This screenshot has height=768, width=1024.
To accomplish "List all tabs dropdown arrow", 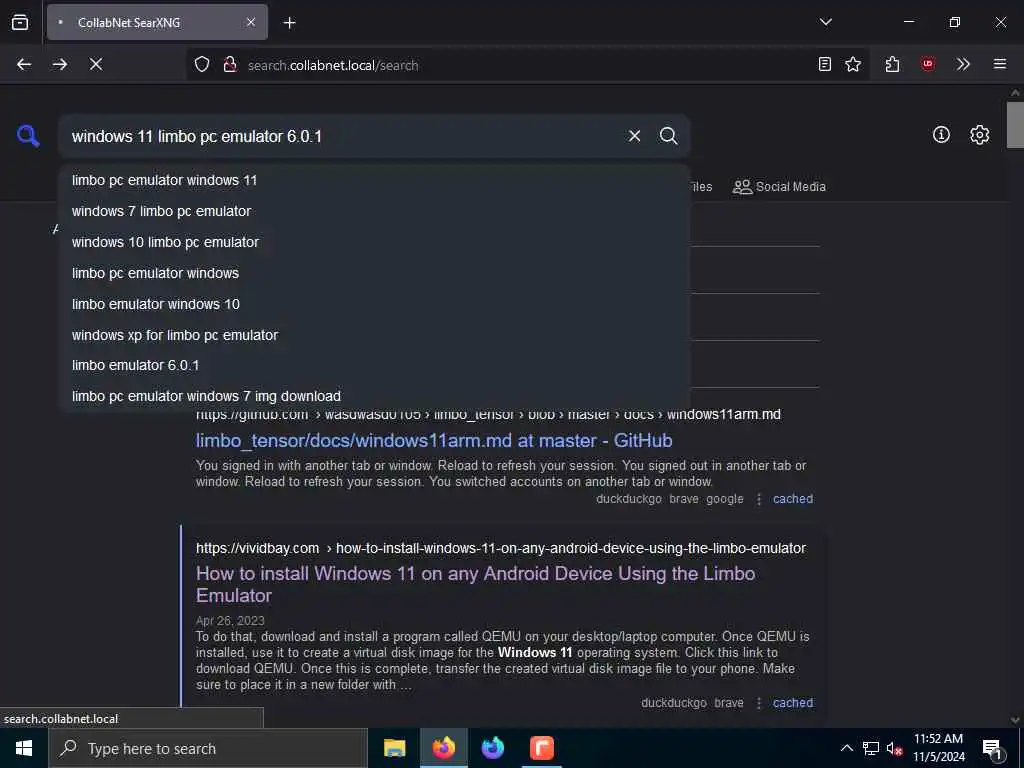I will pyautogui.click(x=825, y=22).
